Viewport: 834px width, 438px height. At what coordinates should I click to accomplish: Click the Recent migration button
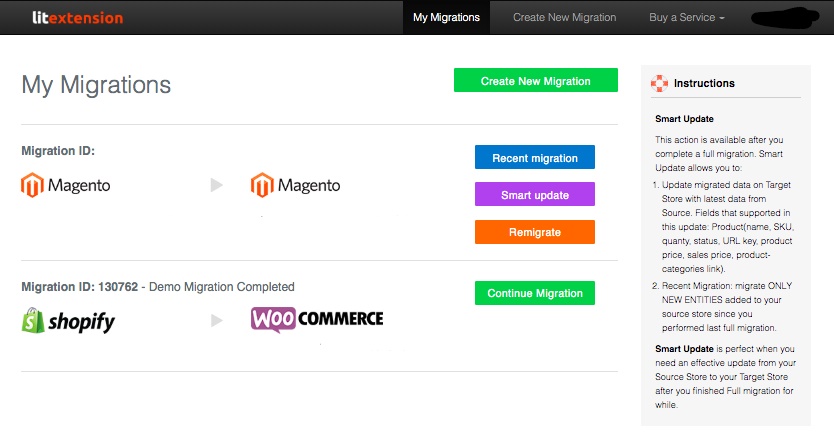pos(535,158)
